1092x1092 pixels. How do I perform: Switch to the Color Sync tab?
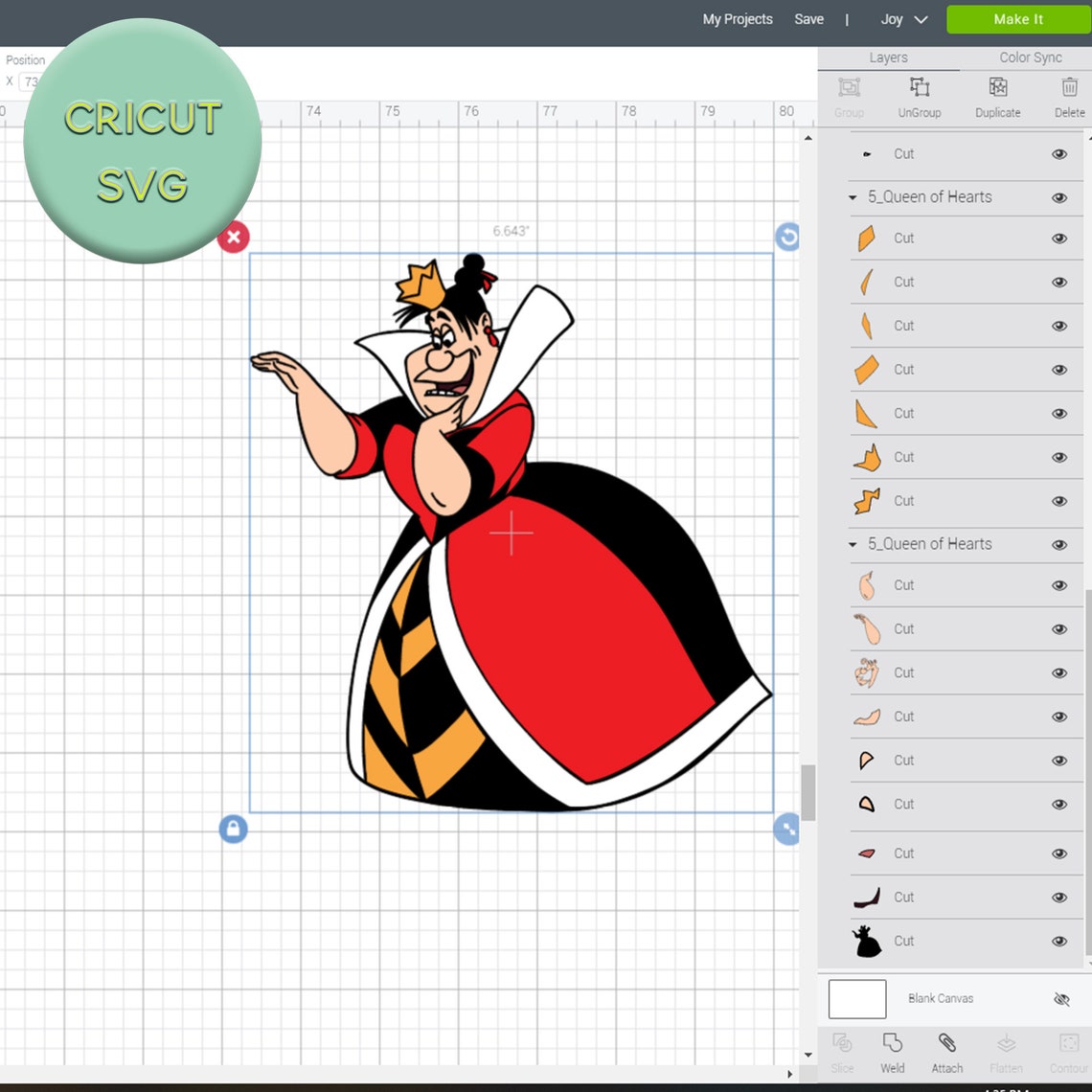(x=1030, y=57)
